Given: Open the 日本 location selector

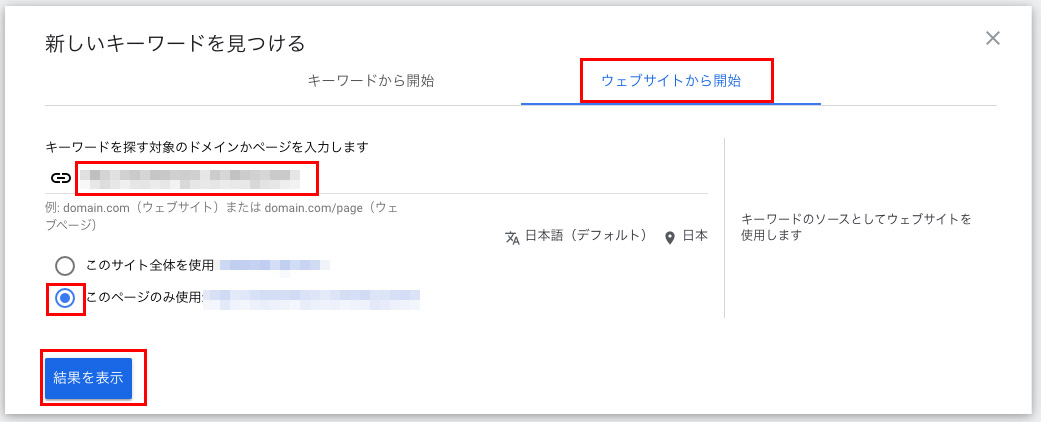Looking at the screenshot, I should tap(695, 236).
